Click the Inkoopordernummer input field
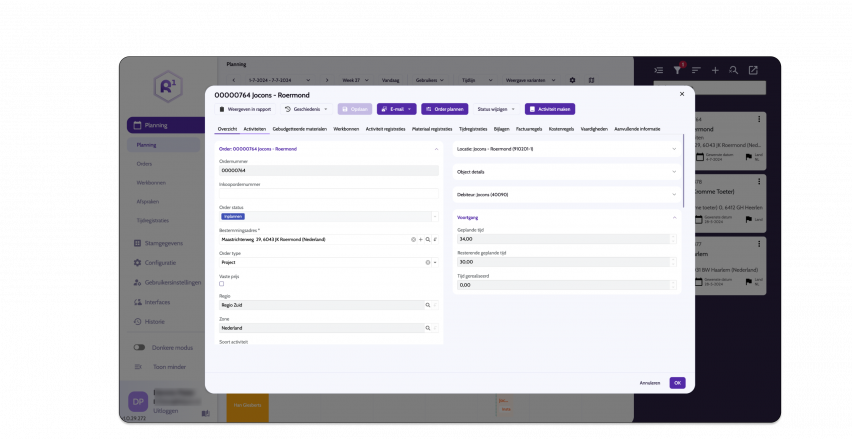The image size is (852, 439). point(328,193)
